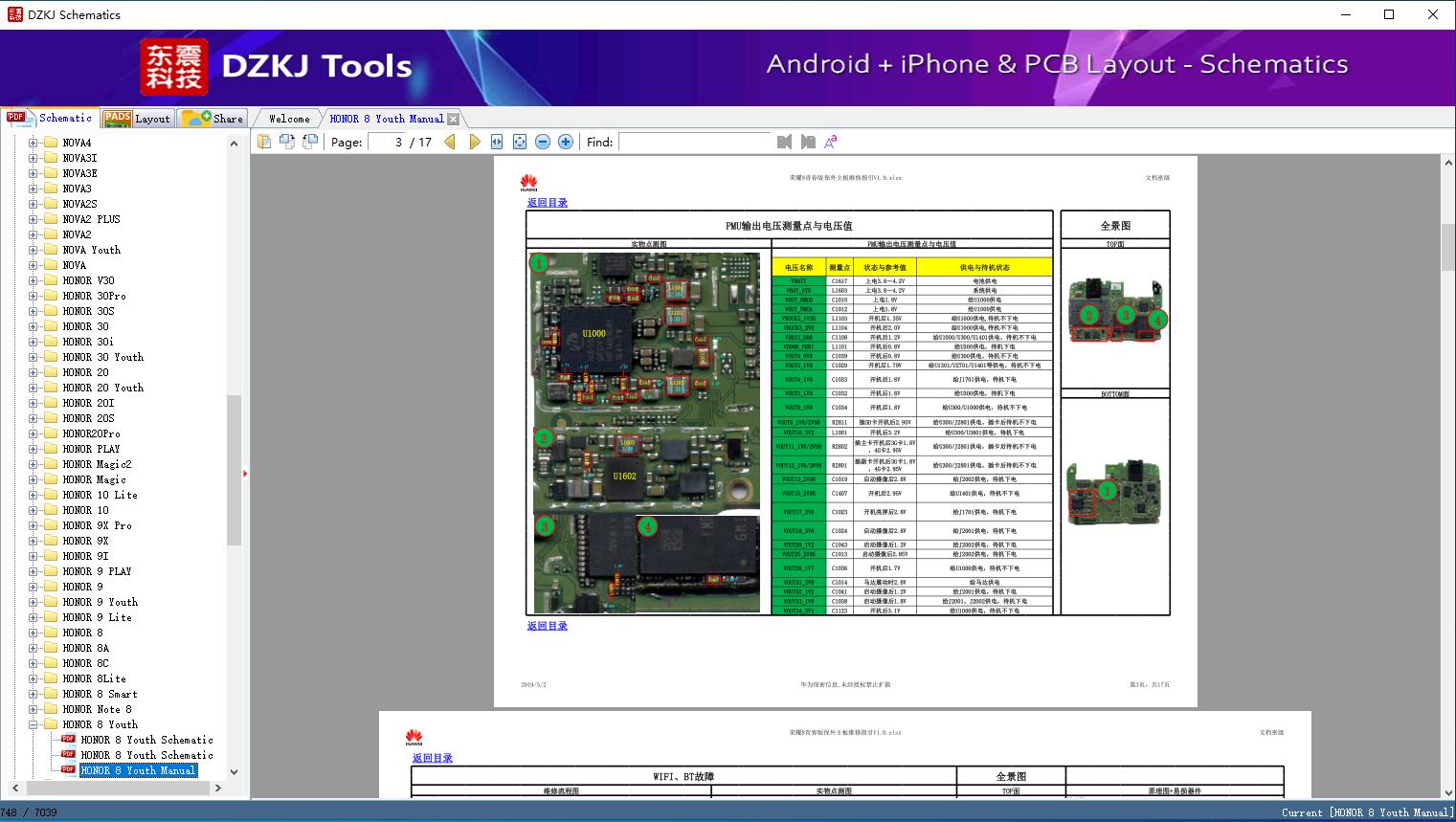The image size is (1456, 822).
Task: Select the HONOR 9 PLAY tree item
Action: tap(97, 571)
